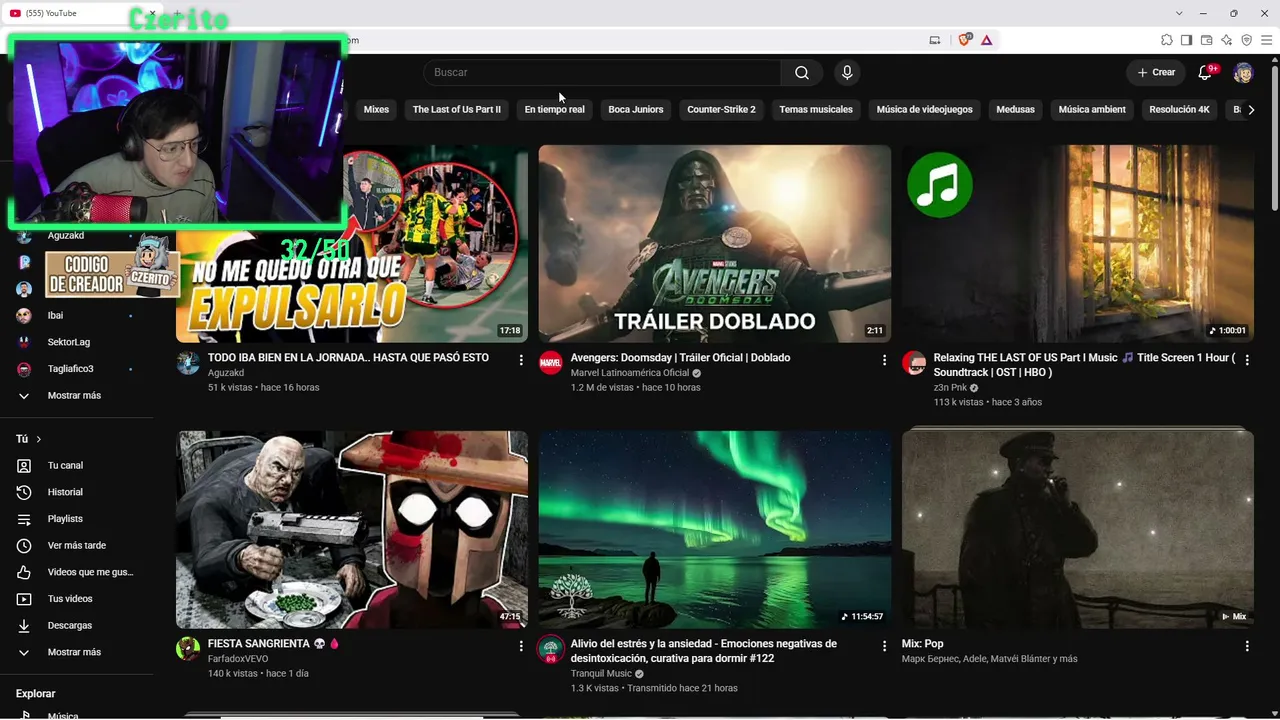1280x720 pixels.
Task: Play the Last of Us window soundtrack thumbnail
Action: [x=1078, y=244]
